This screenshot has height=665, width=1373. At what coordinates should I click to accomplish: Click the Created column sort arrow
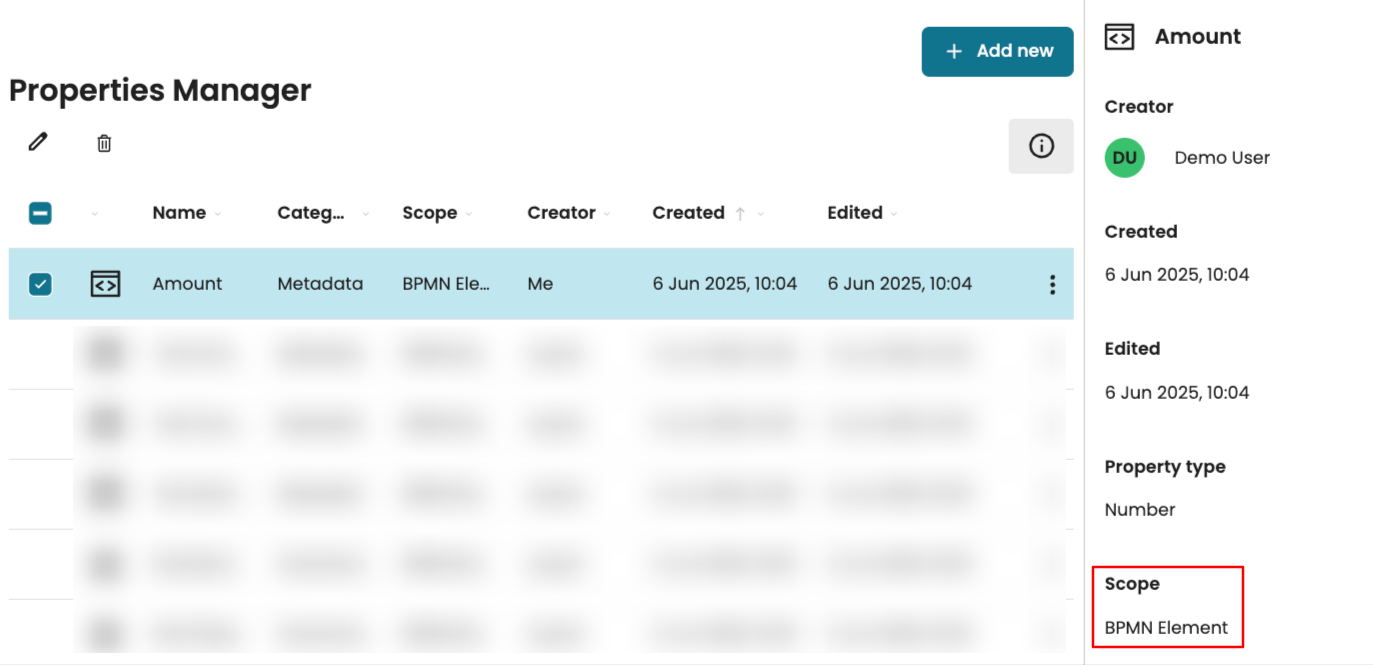(740, 213)
